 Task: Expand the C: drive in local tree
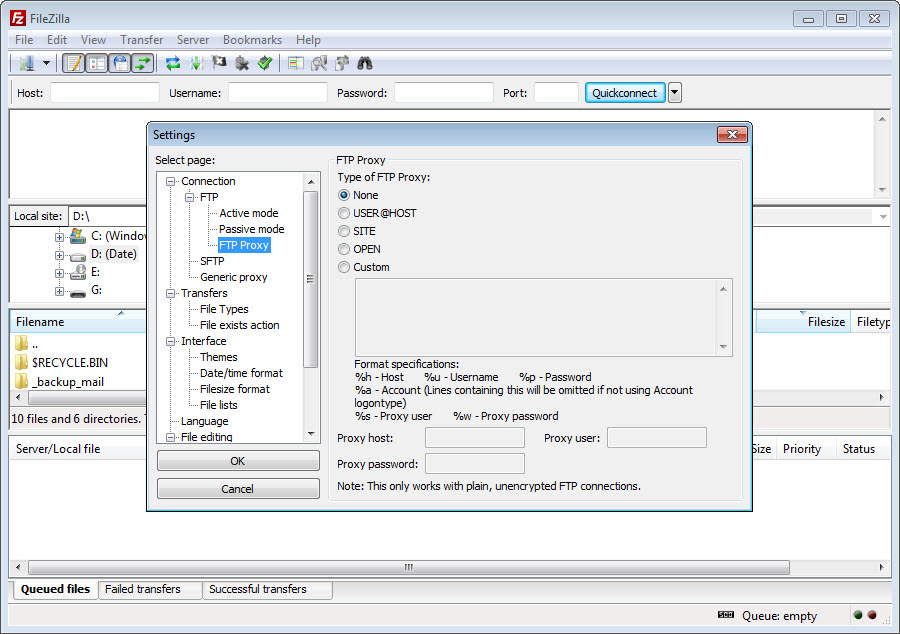click(x=59, y=236)
